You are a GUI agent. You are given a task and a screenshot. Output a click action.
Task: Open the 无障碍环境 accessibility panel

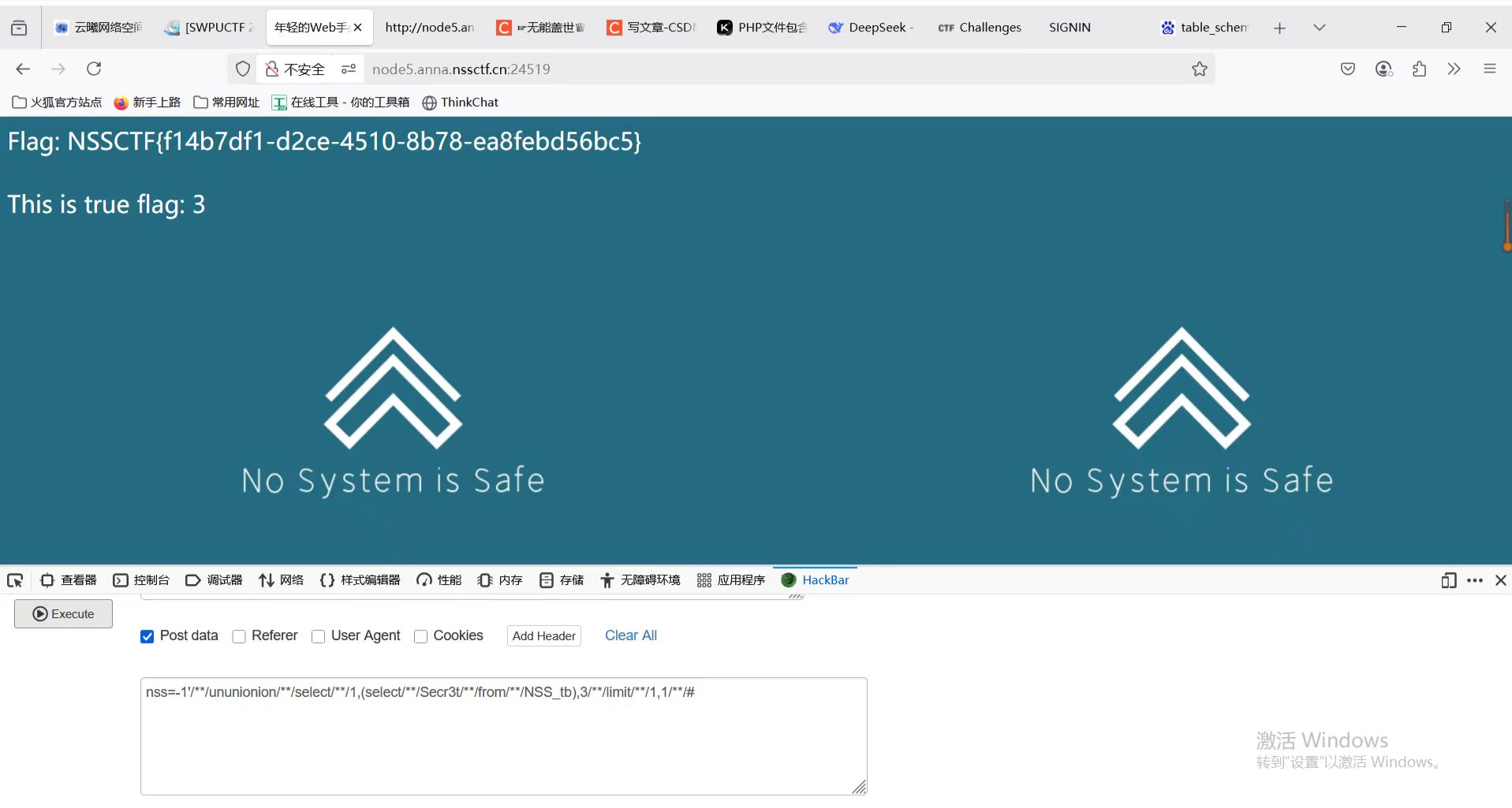pyautogui.click(x=640, y=580)
